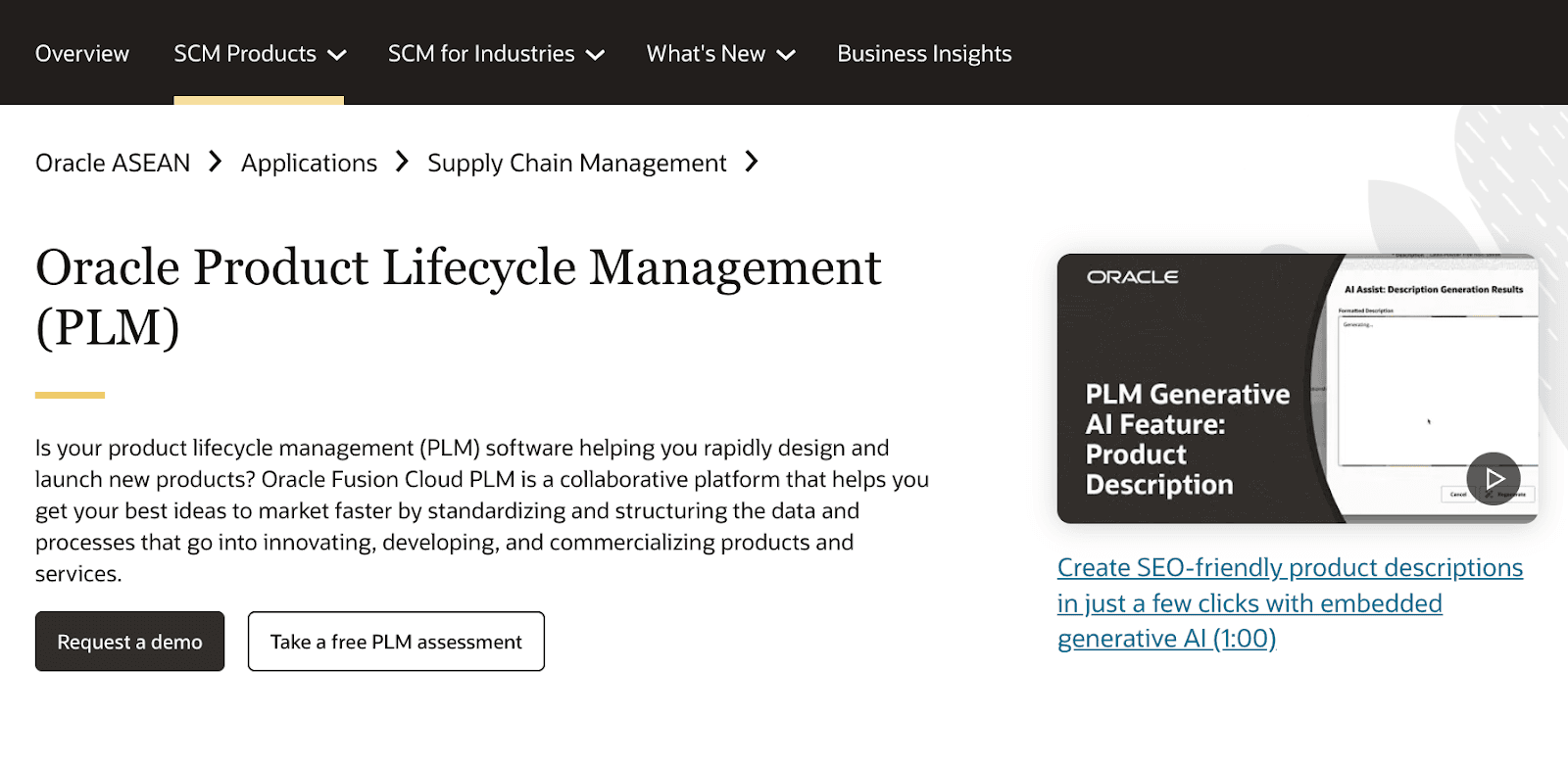This screenshot has height=766, width=1568.
Task: Select the What's New navigation entry
Action: pyautogui.click(x=708, y=54)
